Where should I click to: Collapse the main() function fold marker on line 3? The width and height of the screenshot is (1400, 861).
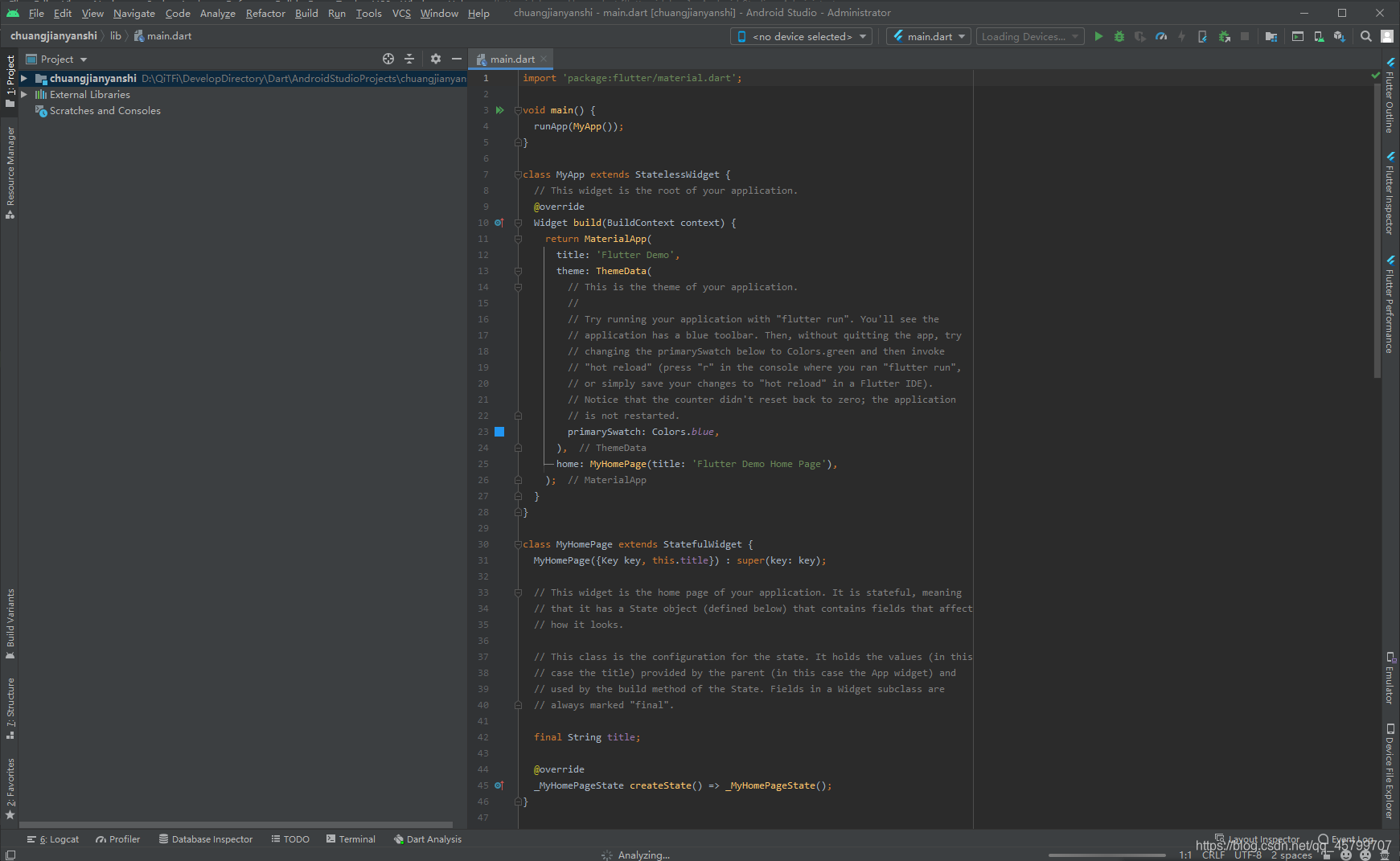pyautogui.click(x=518, y=110)
